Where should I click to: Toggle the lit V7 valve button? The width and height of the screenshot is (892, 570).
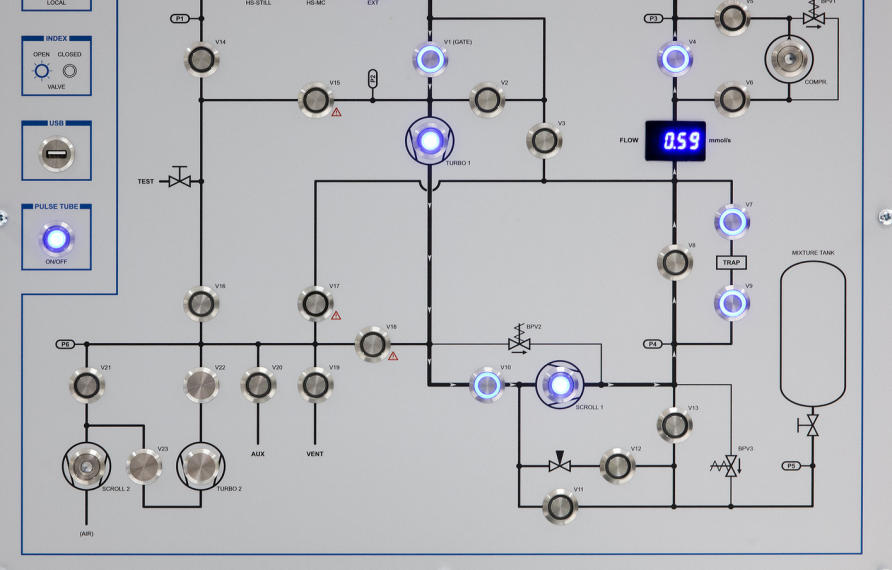click(x=732, y=222)
